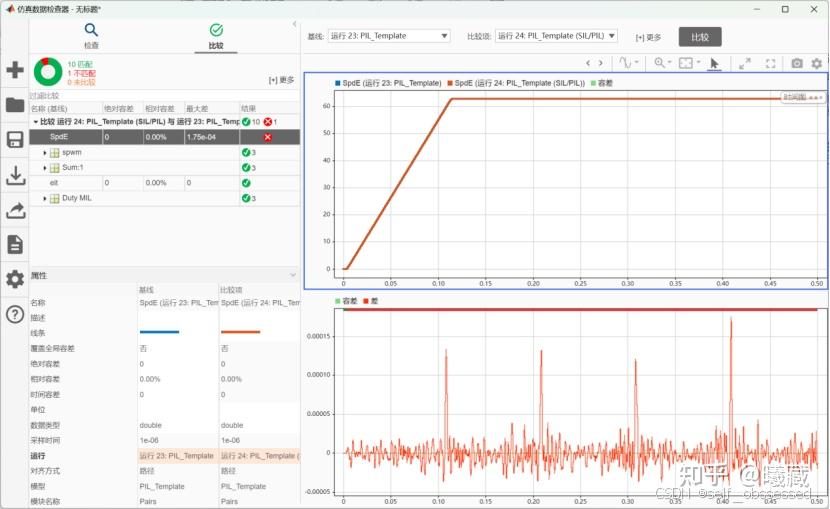Click the 比较 compare button
This screenshot has width=830, height=509.
700,37
